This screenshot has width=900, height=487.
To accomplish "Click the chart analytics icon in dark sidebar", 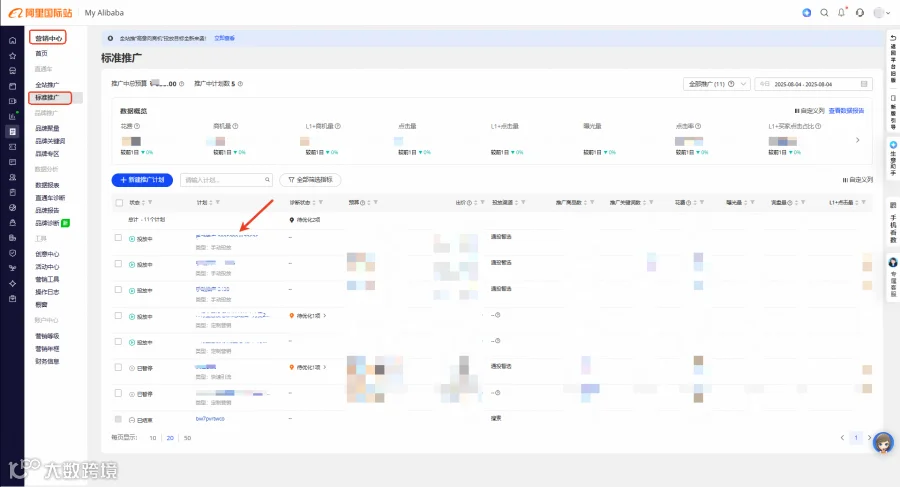I will (12, 117).
